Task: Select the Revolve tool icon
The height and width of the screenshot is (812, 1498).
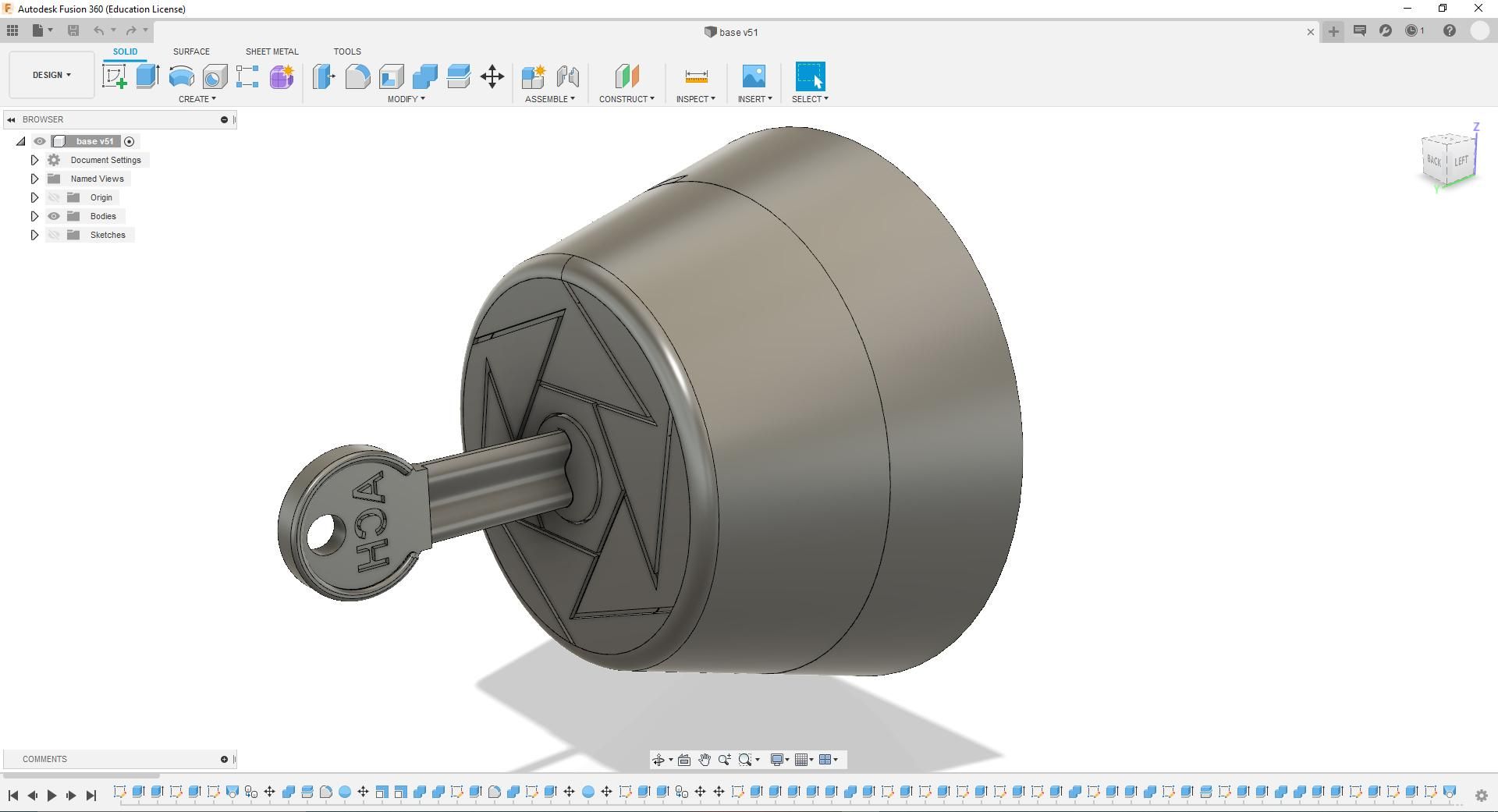Action: pyautogui.click(x=181, y=76)
